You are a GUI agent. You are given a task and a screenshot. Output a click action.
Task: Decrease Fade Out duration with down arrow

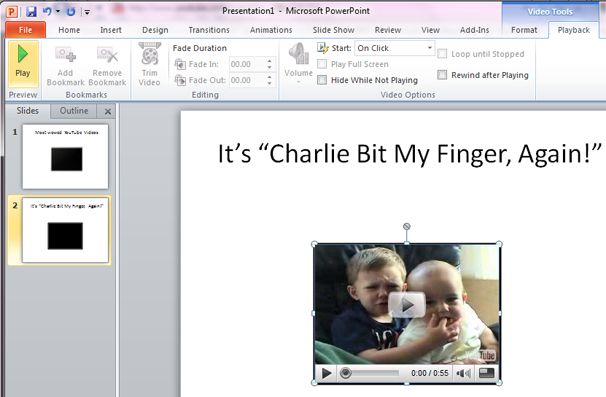269,83
